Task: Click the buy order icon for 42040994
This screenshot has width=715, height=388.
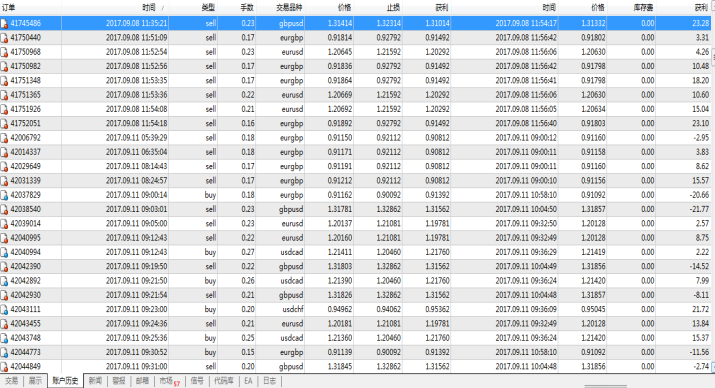Action: point(4,253)
